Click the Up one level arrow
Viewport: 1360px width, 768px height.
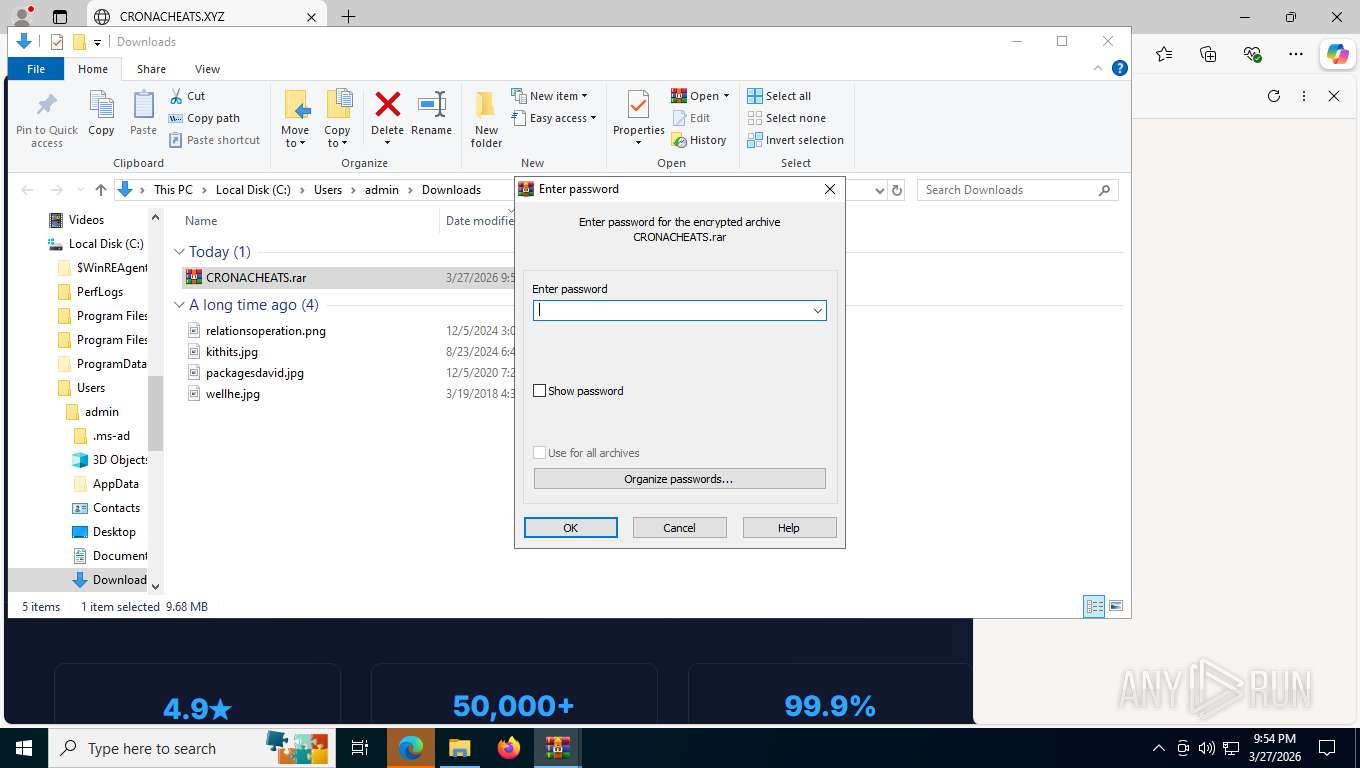coord(100,190)
